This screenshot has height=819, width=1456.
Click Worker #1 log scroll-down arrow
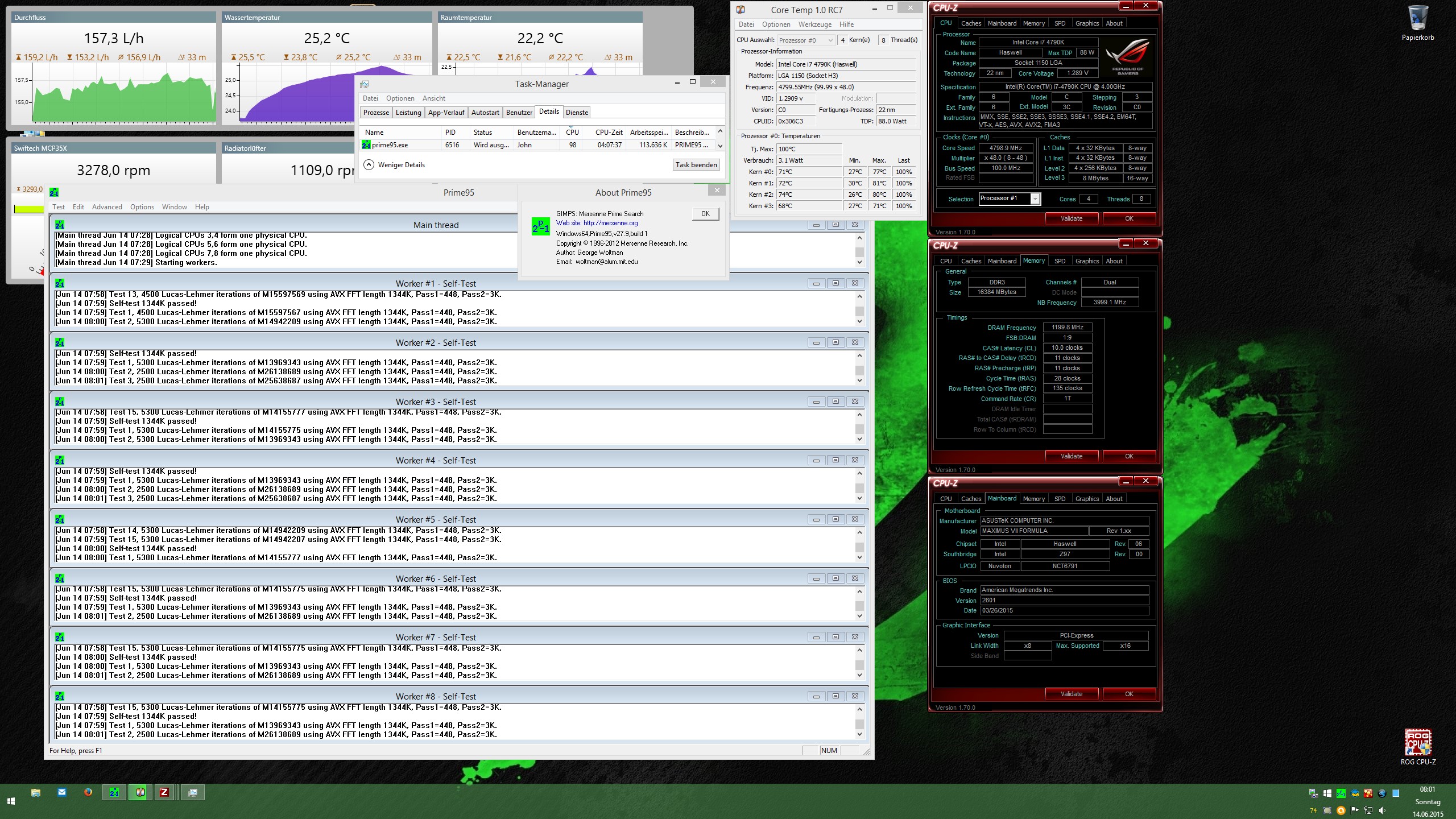coord(859,321)
